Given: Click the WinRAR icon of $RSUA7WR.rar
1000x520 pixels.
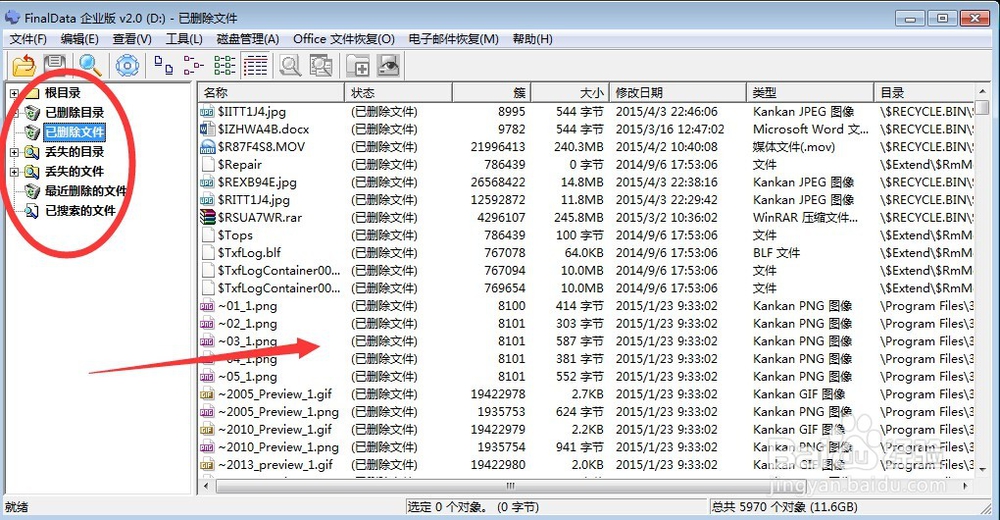Looking at the screenshot, I should 207,218.
